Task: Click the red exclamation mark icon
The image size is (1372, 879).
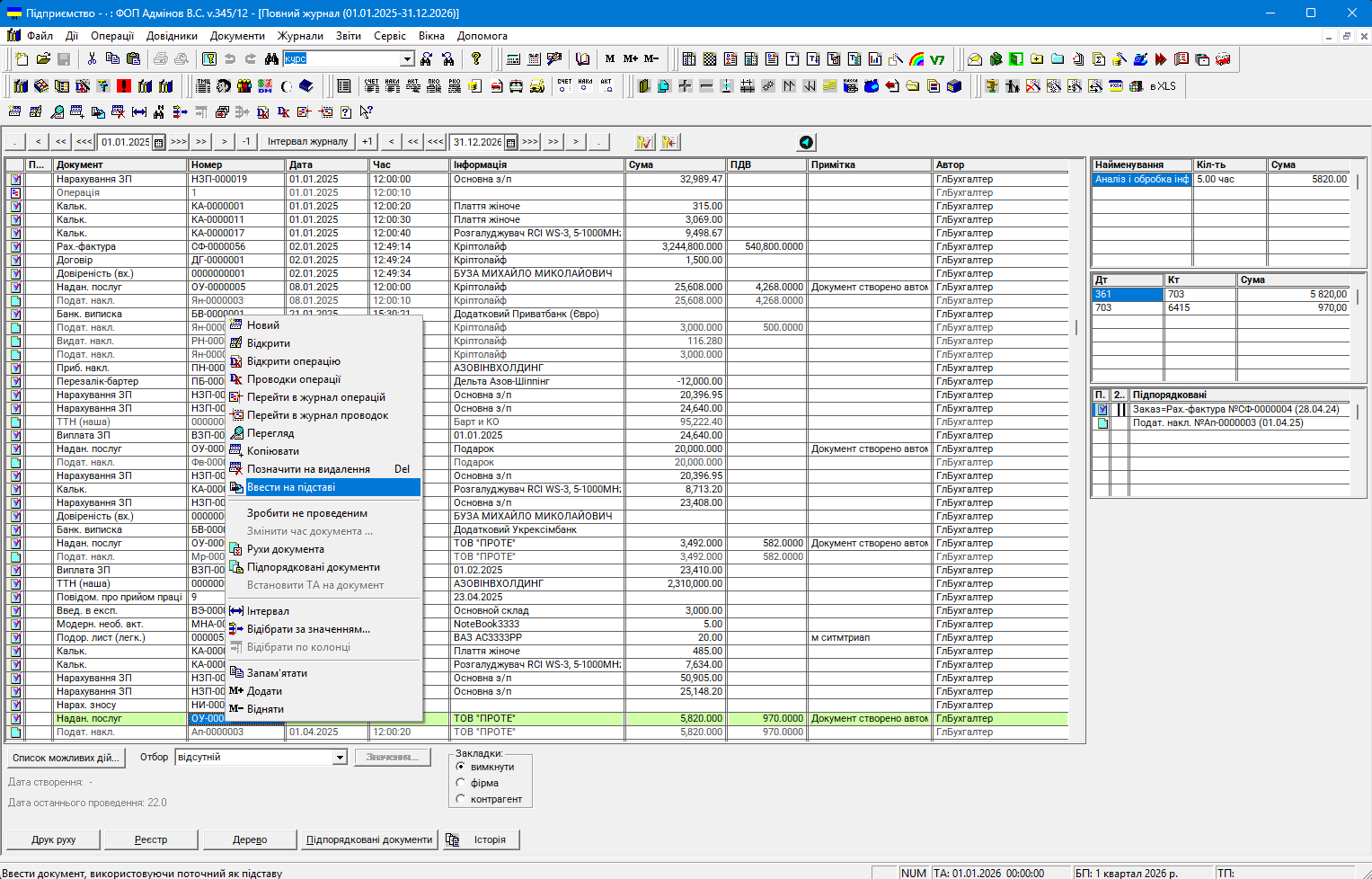Action: 124,86
